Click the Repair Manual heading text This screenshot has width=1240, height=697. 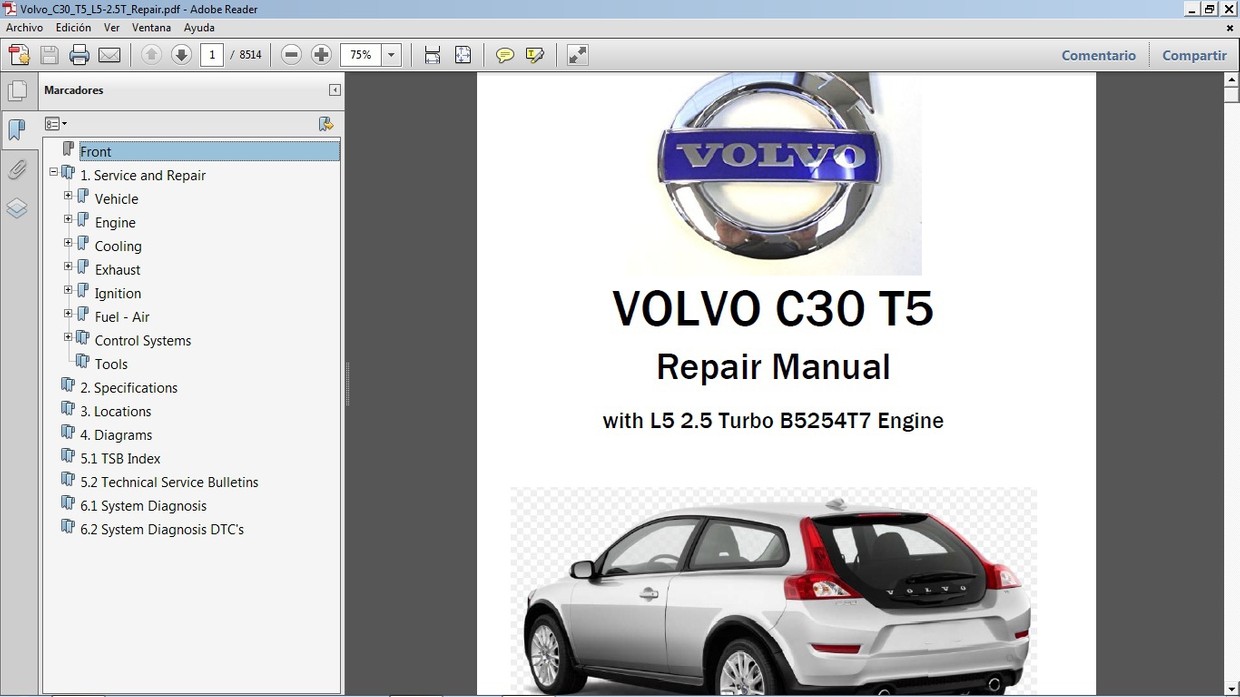tap(773, 367)
